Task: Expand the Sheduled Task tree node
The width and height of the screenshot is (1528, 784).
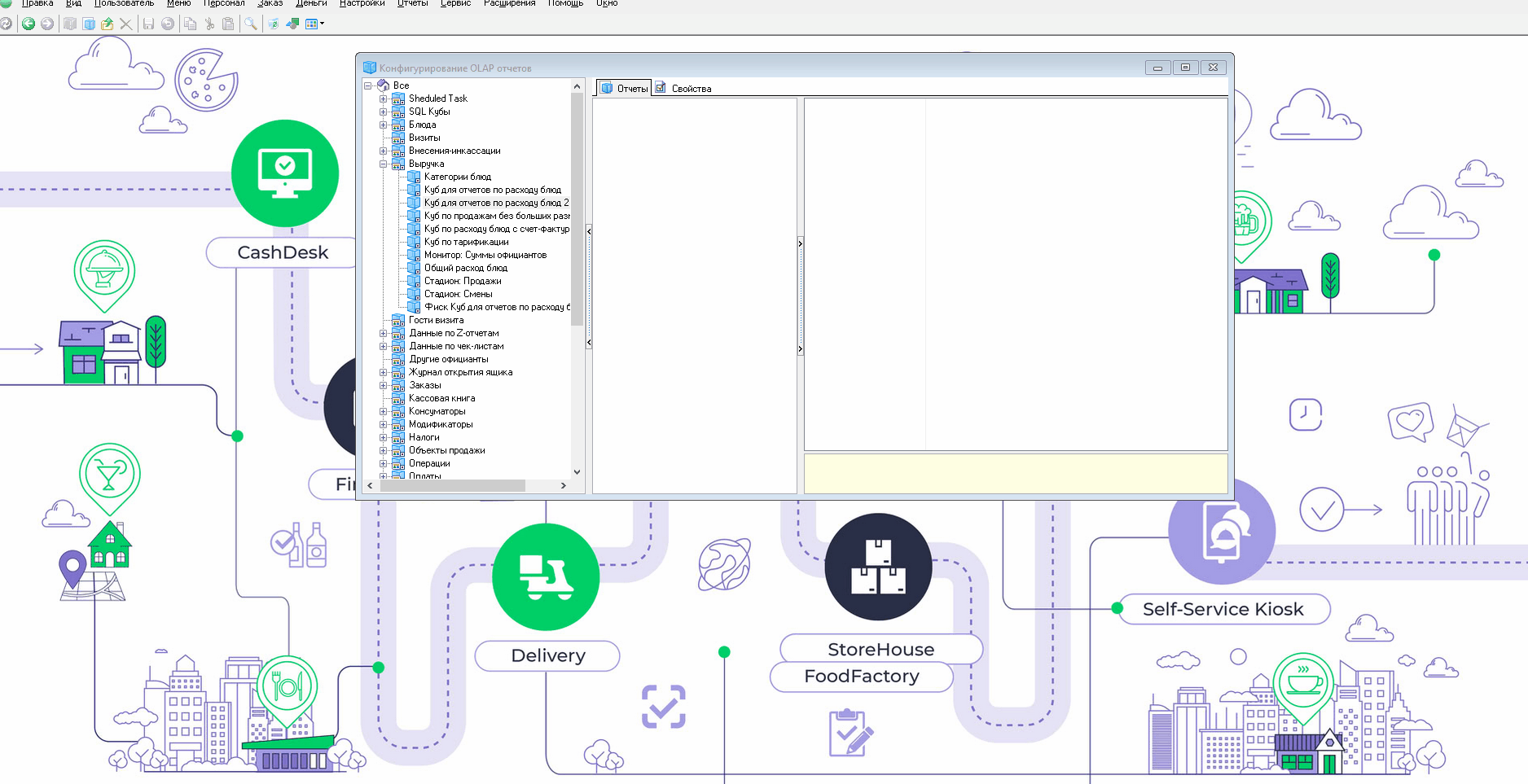Action: (x=384, y=99)
